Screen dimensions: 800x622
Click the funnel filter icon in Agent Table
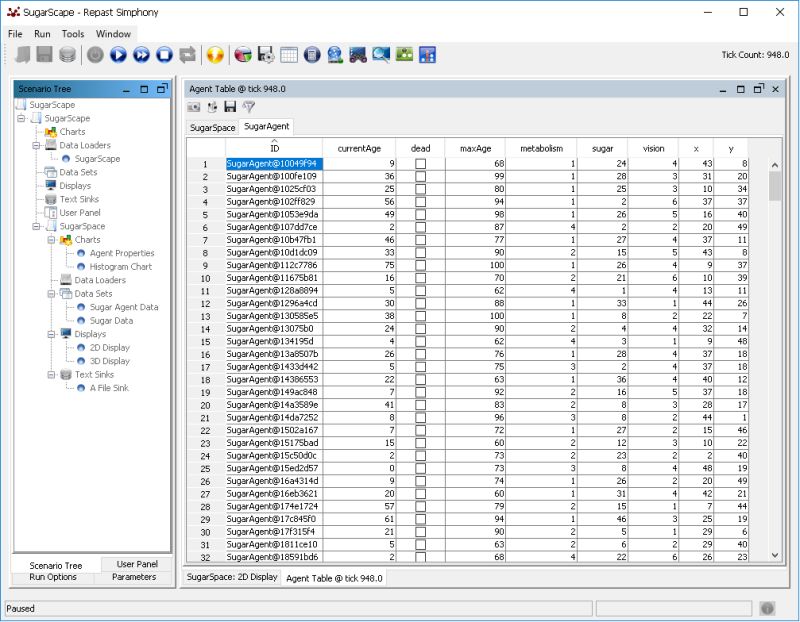click(x=248, y=107)
